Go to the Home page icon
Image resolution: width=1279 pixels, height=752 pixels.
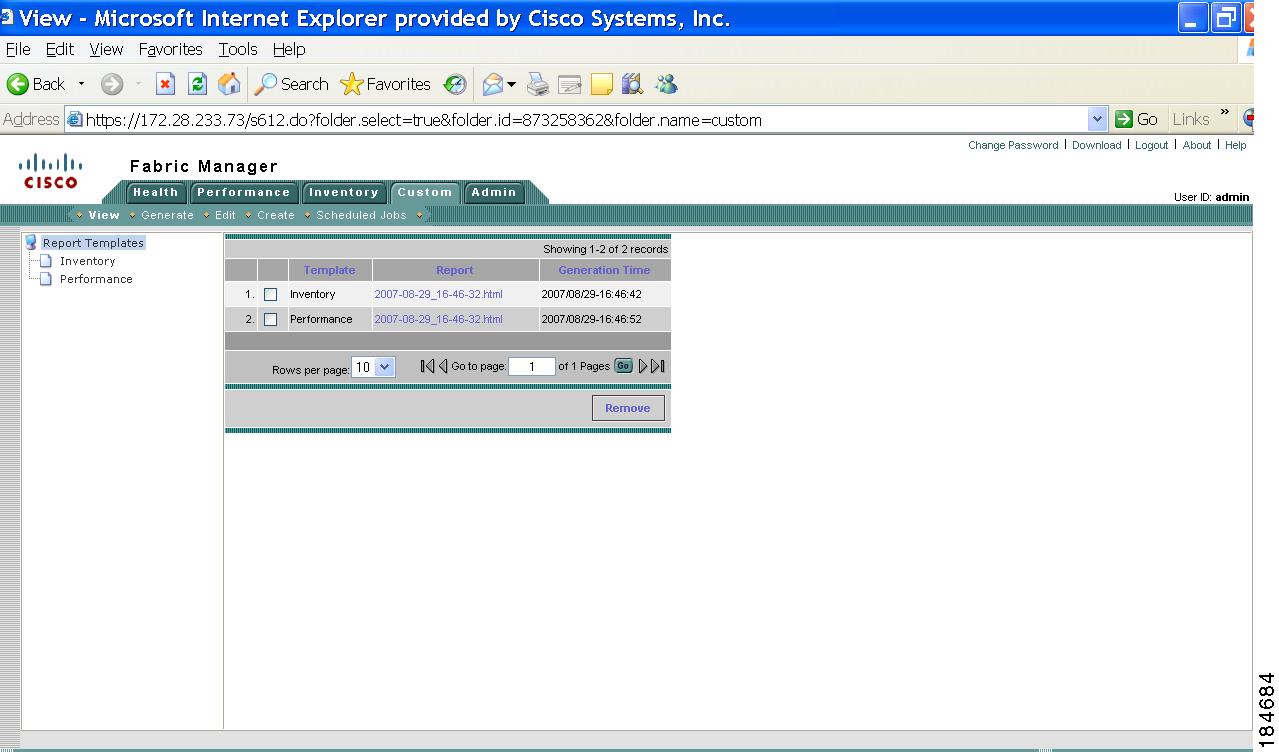click(229, 85)
